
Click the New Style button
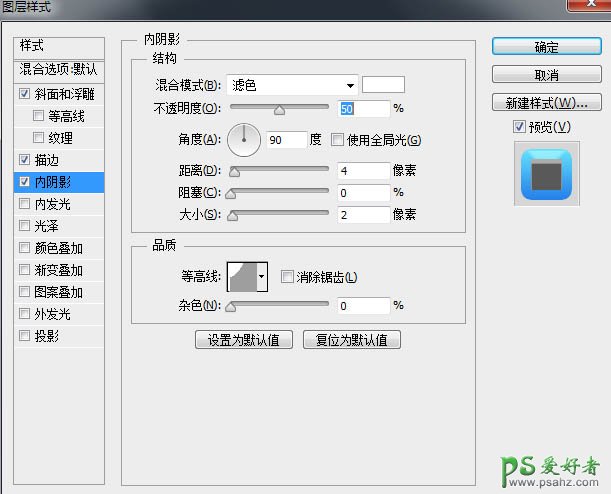pos(546,103)
